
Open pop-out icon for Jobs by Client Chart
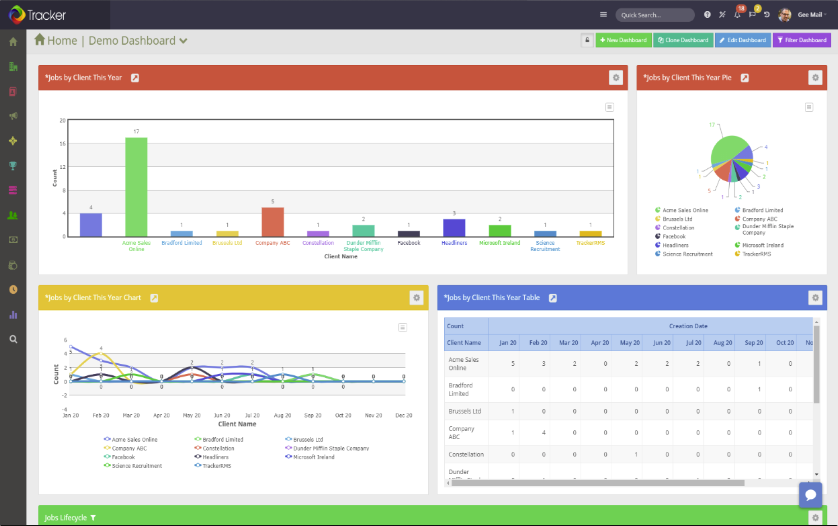click(154, 298)
